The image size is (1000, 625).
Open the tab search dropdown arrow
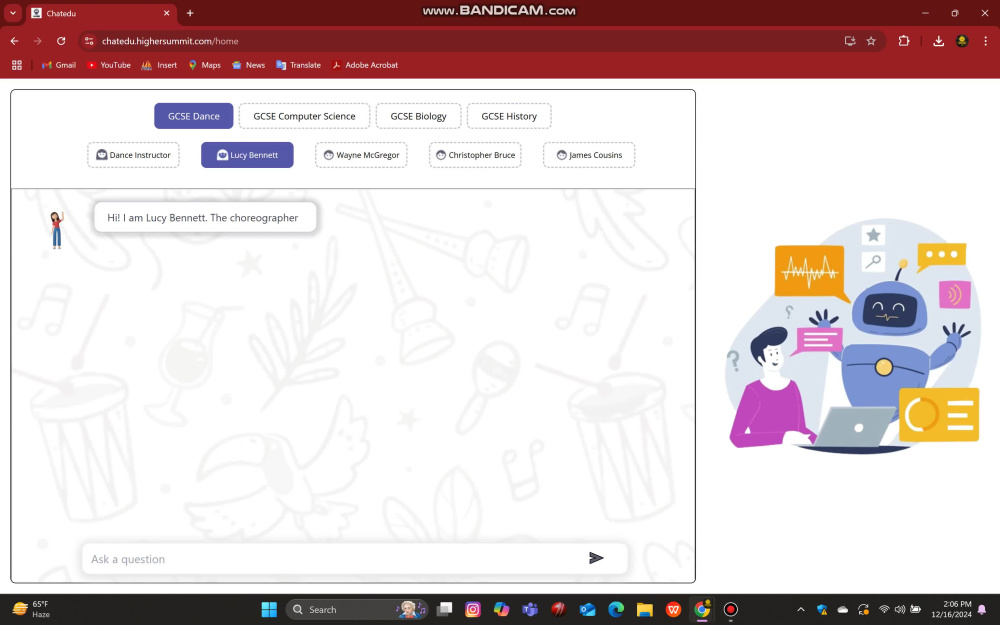(13, 13)
